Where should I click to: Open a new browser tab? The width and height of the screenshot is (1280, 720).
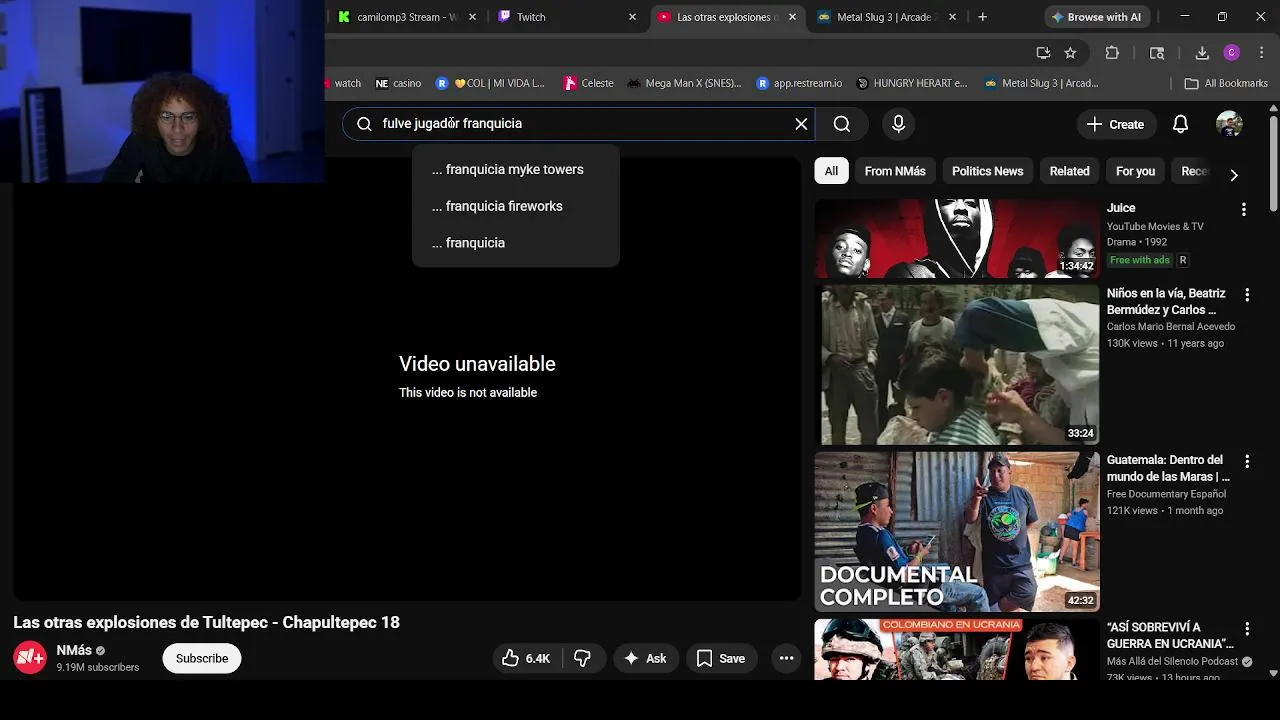pyautogui.click(x=982, y=17)
